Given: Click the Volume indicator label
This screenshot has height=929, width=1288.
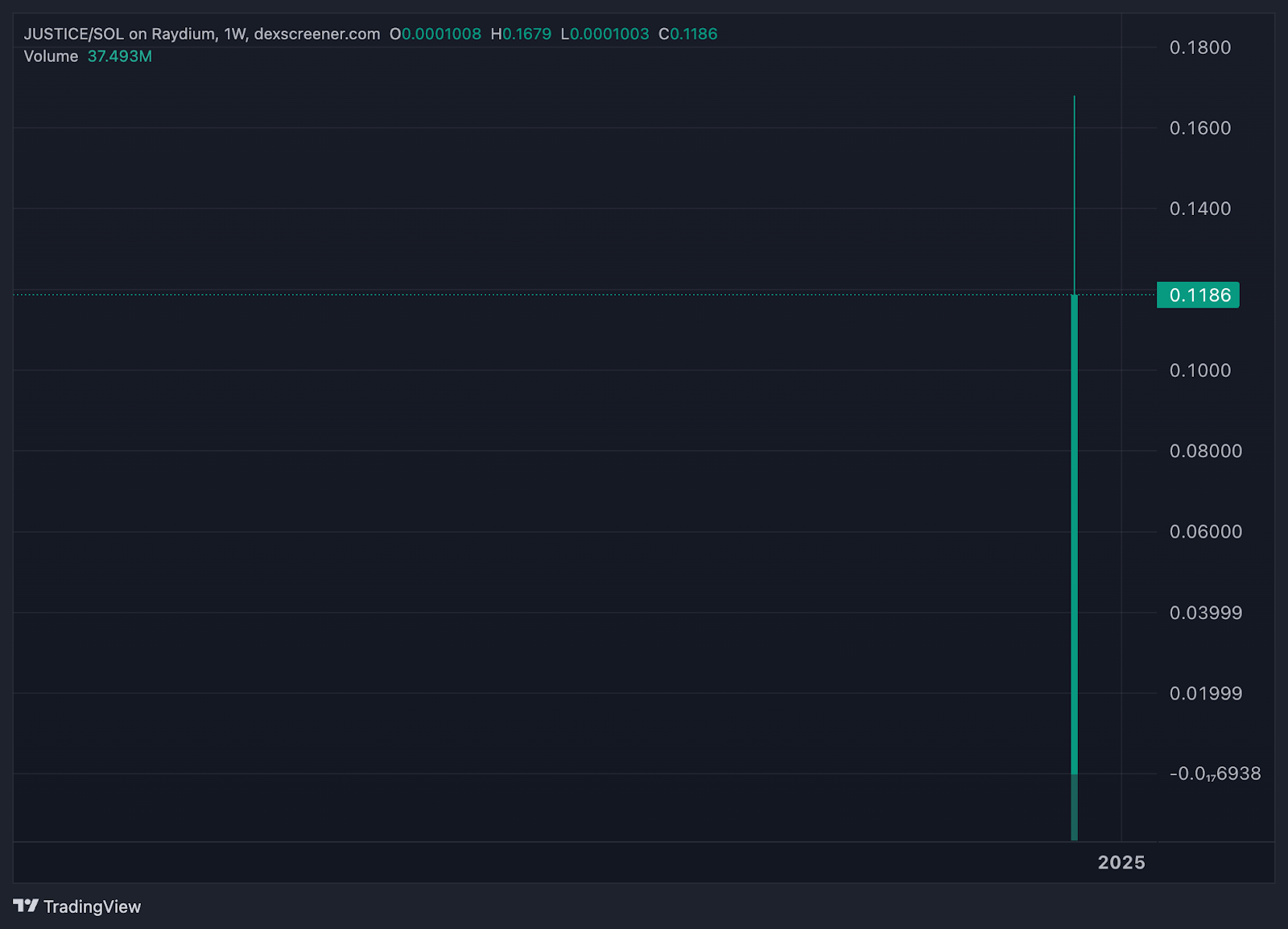Looking at the screenshot, I should pos(51,56).
